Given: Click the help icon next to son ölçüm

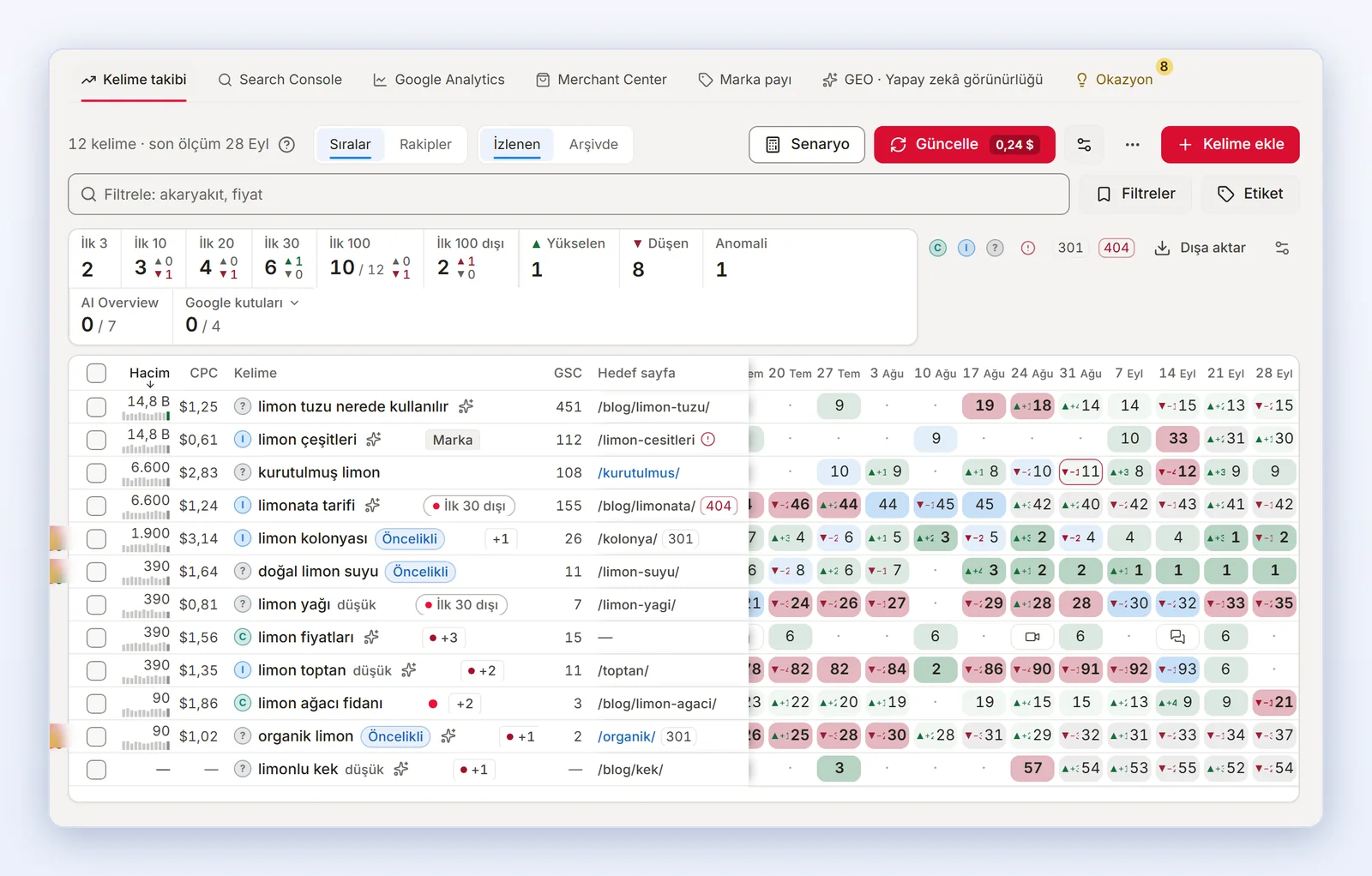Looking at the screenshot, I should pyautogui.click(x=287, y=145).
